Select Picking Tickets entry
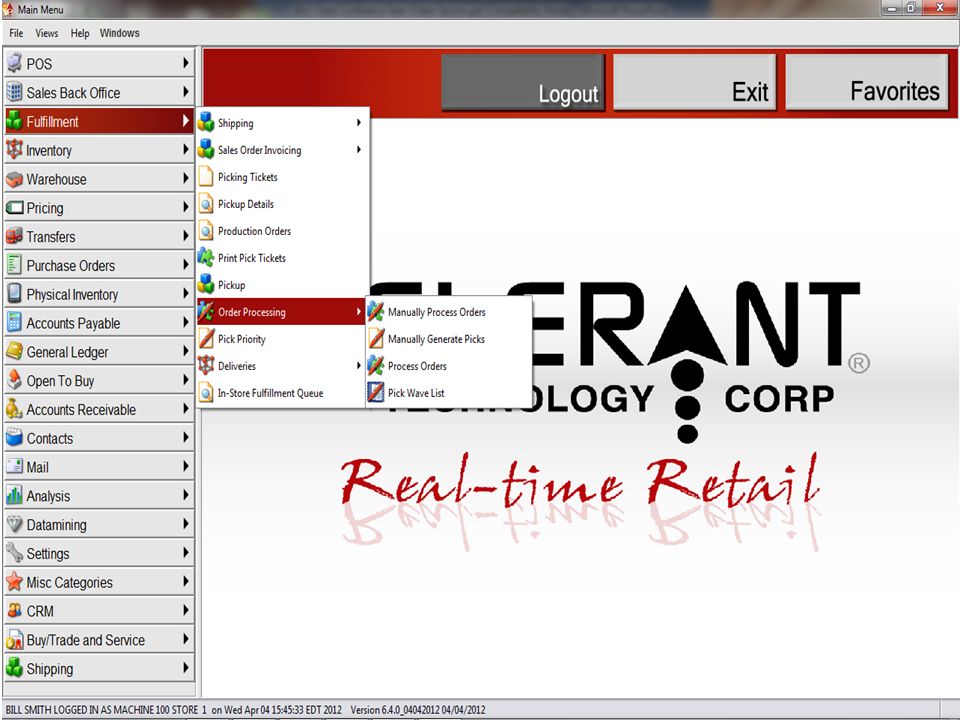Image resolution: width=960 pixels, height=720 pixels. [x=282, y=177]
